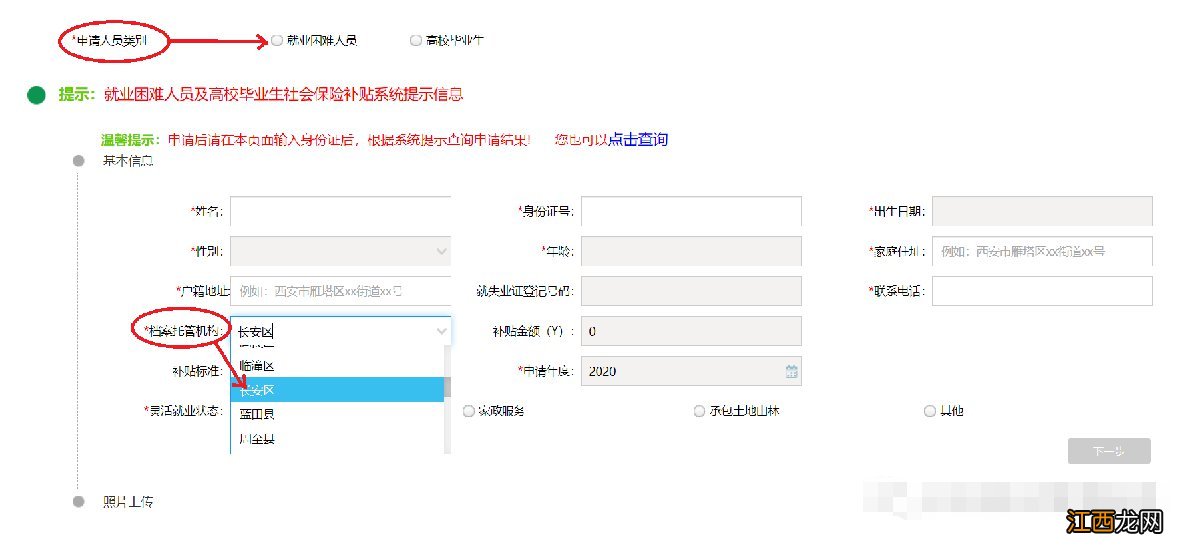Click the 就失业证登记号码 field
Viewport: 1200px width, 552px height.
point(691,291)
